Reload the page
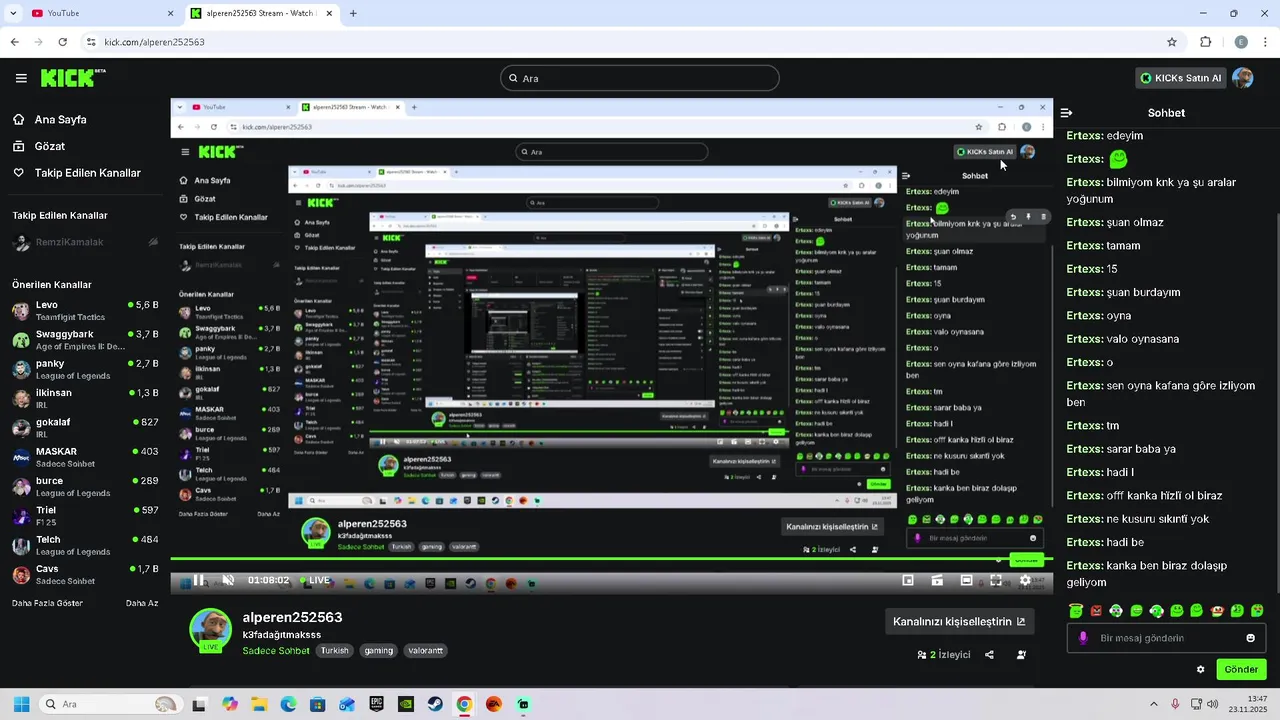The height and width of the screenshot is (720, 1280). [62, 42]
